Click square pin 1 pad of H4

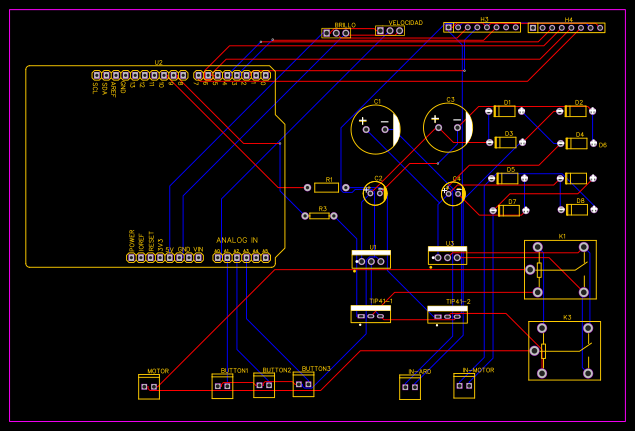point(533,28)
